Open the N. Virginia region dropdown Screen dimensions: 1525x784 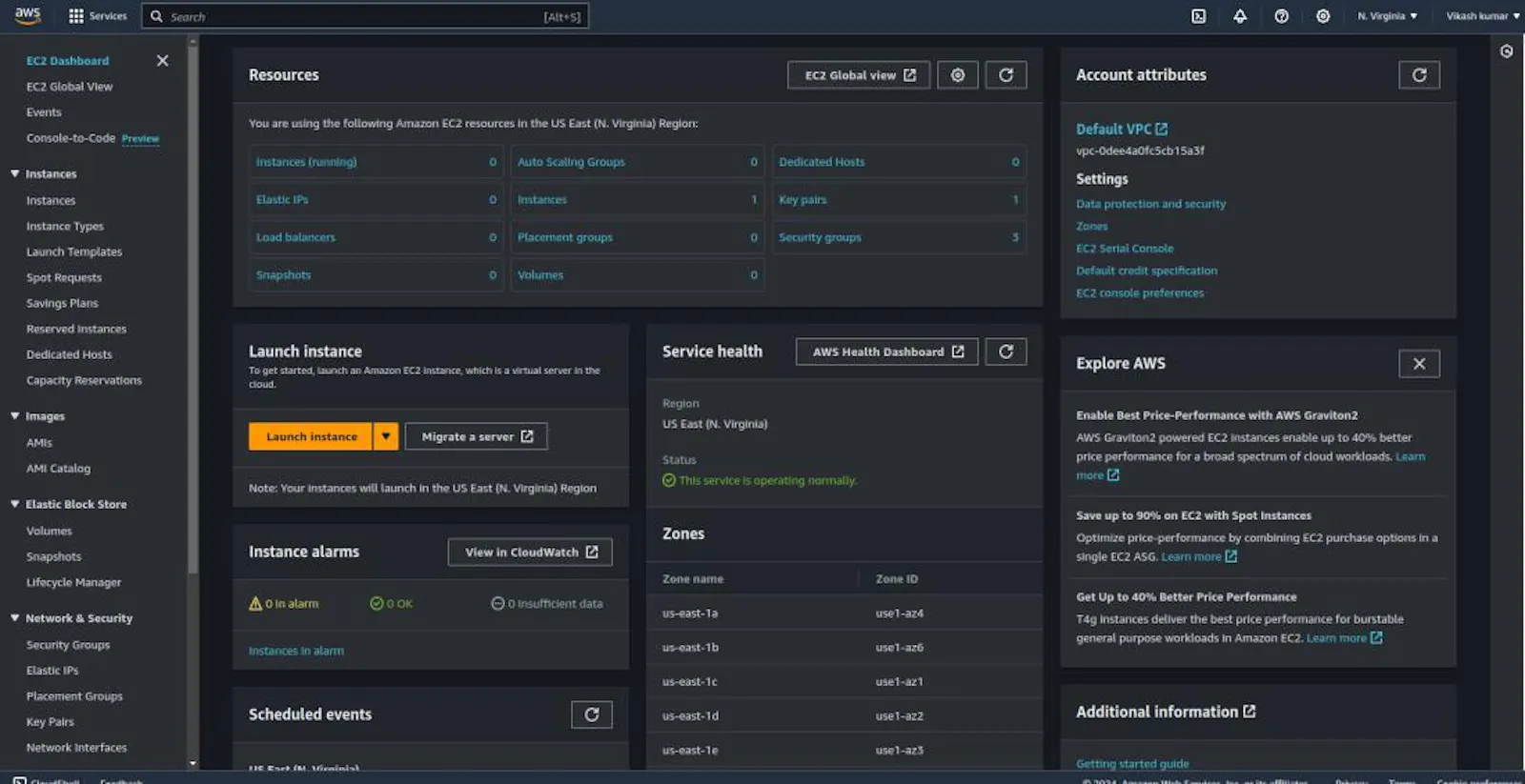point(1387,16)
